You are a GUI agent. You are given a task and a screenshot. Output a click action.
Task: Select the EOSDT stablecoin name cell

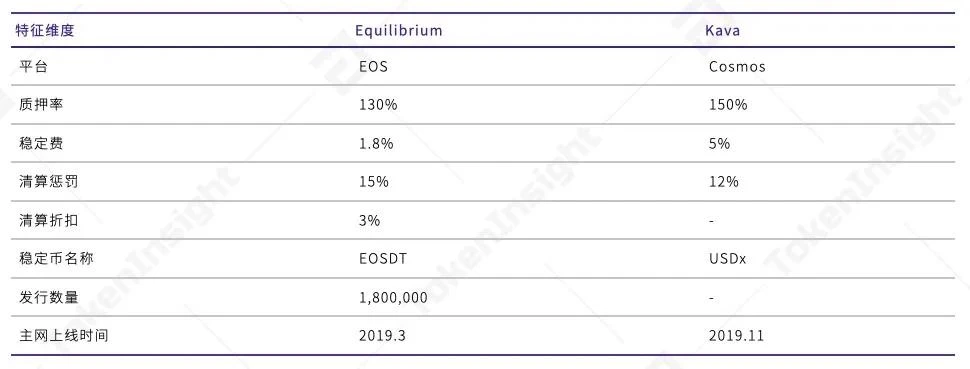383,259
